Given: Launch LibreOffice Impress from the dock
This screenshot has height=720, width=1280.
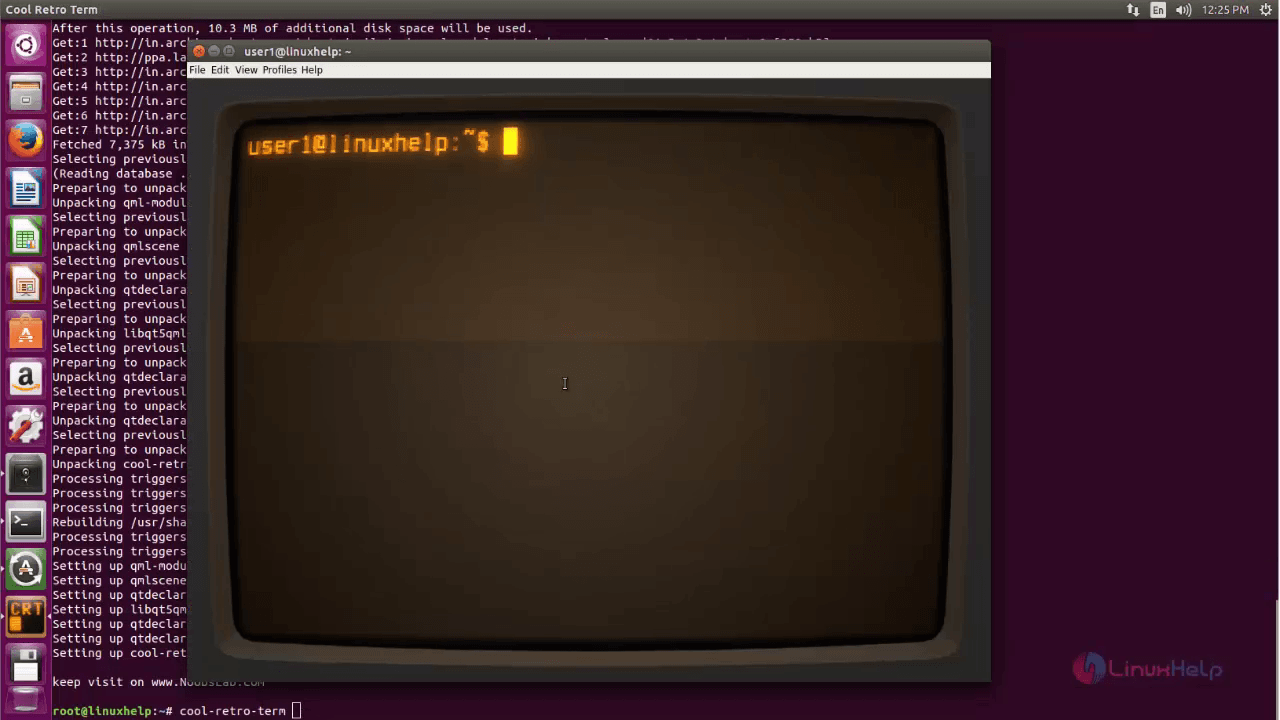Looking at the screenshot, I should pyautogui.click(x=25, y=284).
